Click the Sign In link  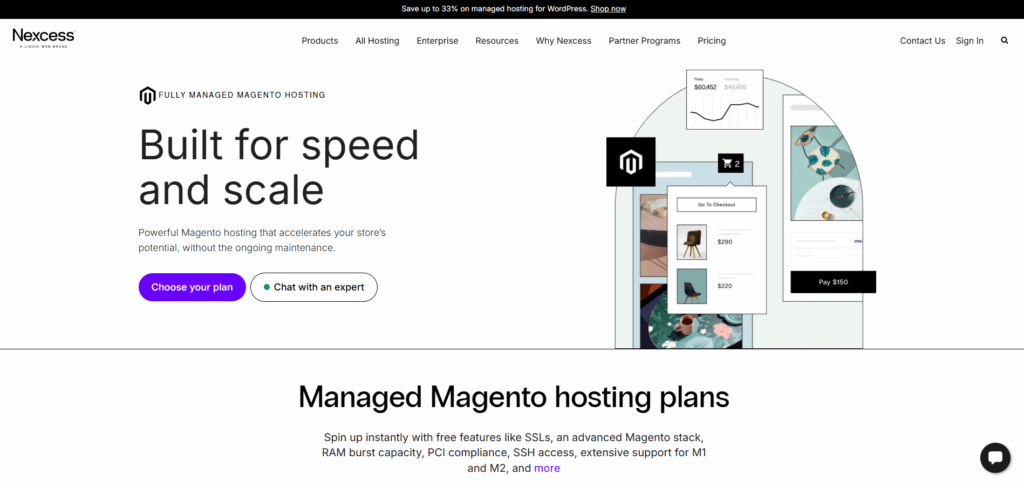point(970,40)
